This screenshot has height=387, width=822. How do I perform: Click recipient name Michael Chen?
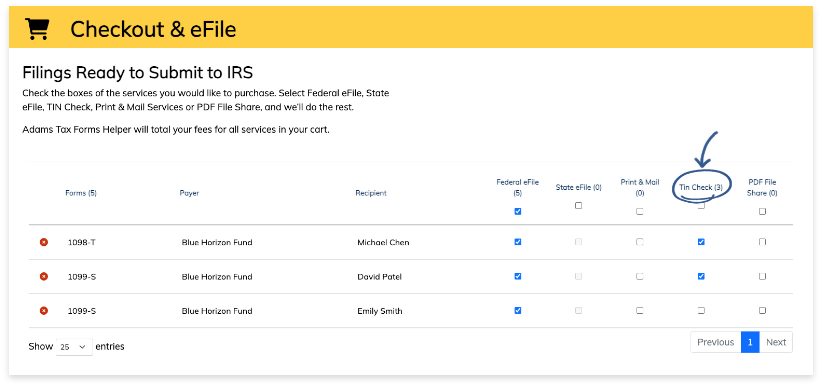(383, 242)
